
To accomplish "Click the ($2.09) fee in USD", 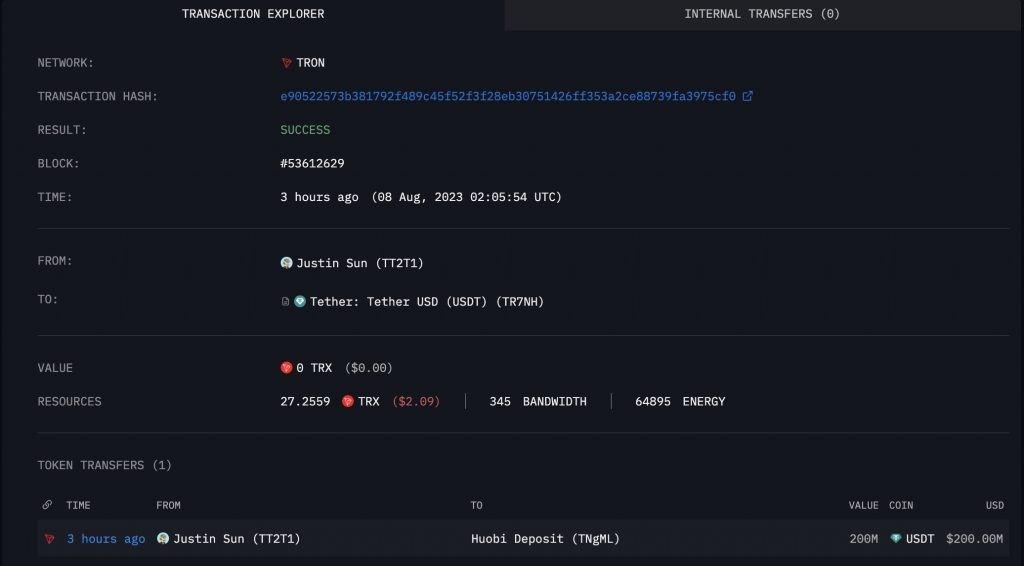I will pos(416,401).
